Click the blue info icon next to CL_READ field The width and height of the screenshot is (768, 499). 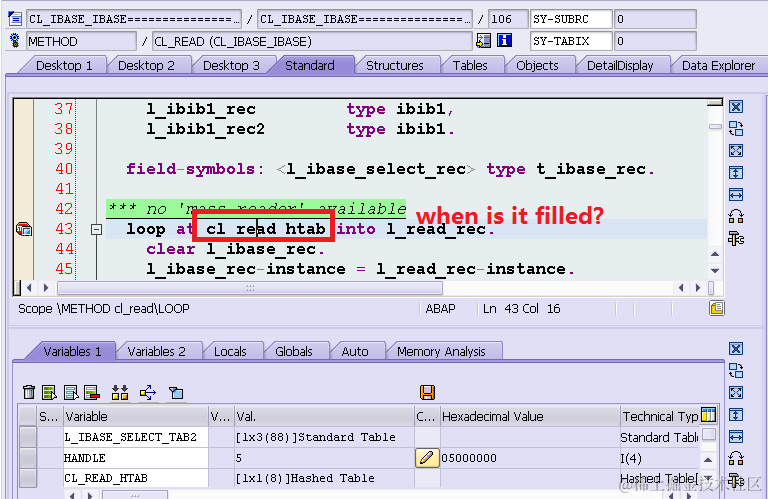(x=504, y=41)
